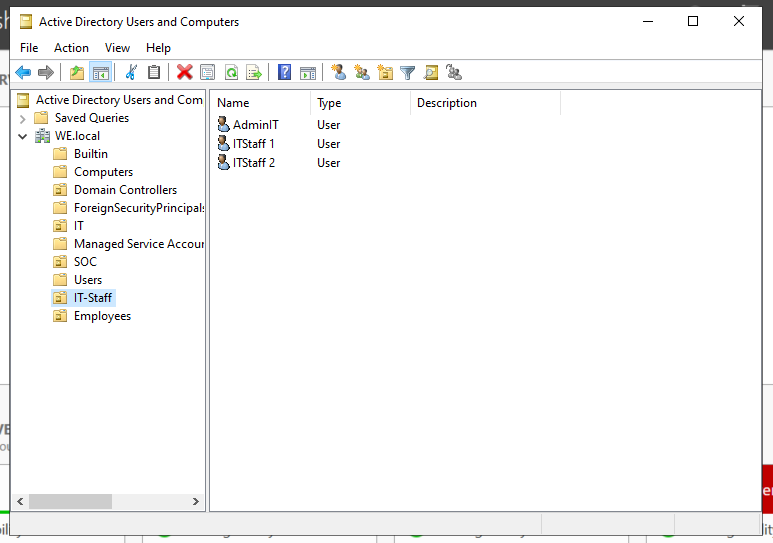Open the filter options funnel icon

click(x=407, y=72)
